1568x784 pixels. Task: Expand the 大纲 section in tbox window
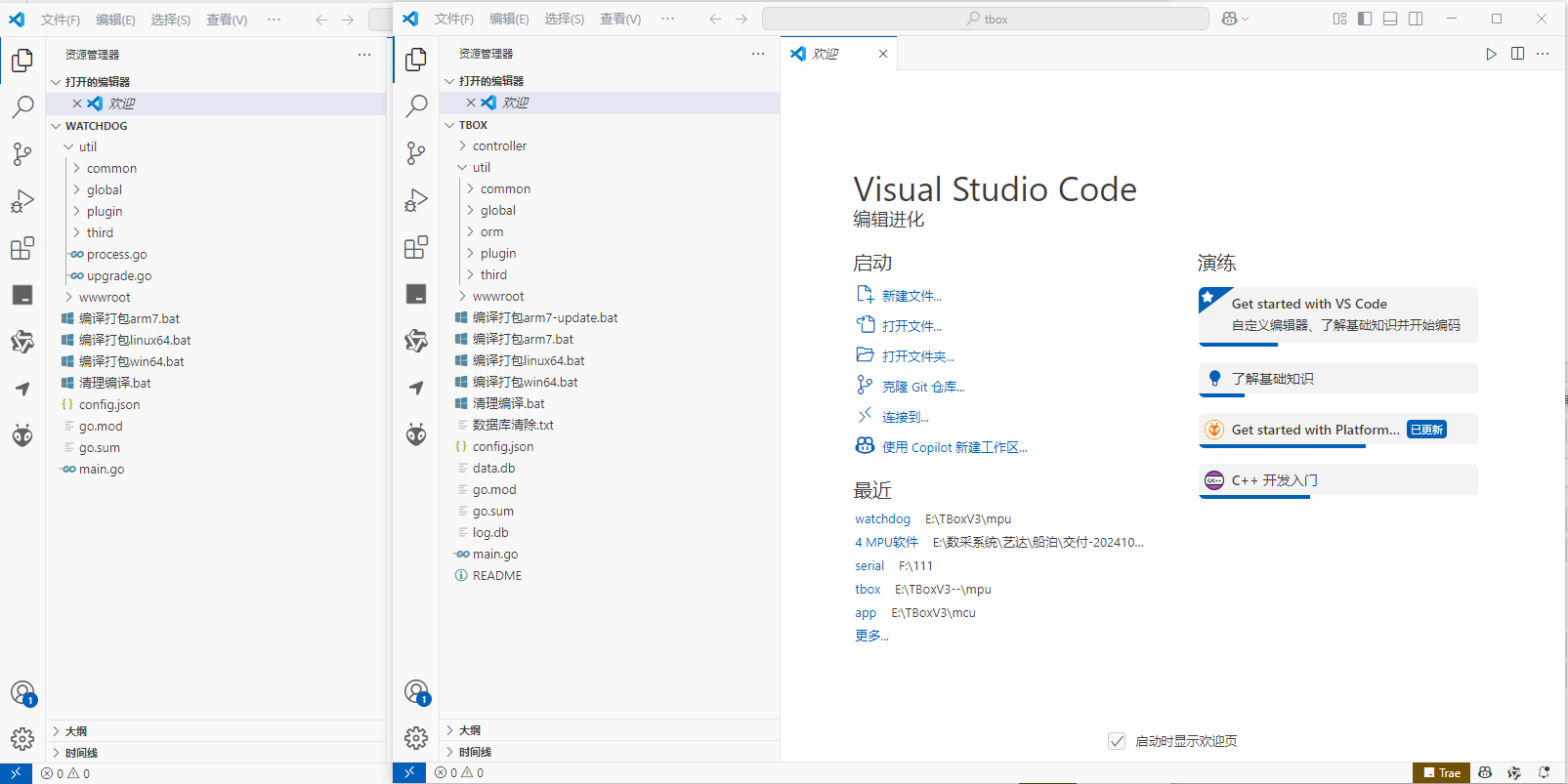pyautogui.click(x=610, y=730)
